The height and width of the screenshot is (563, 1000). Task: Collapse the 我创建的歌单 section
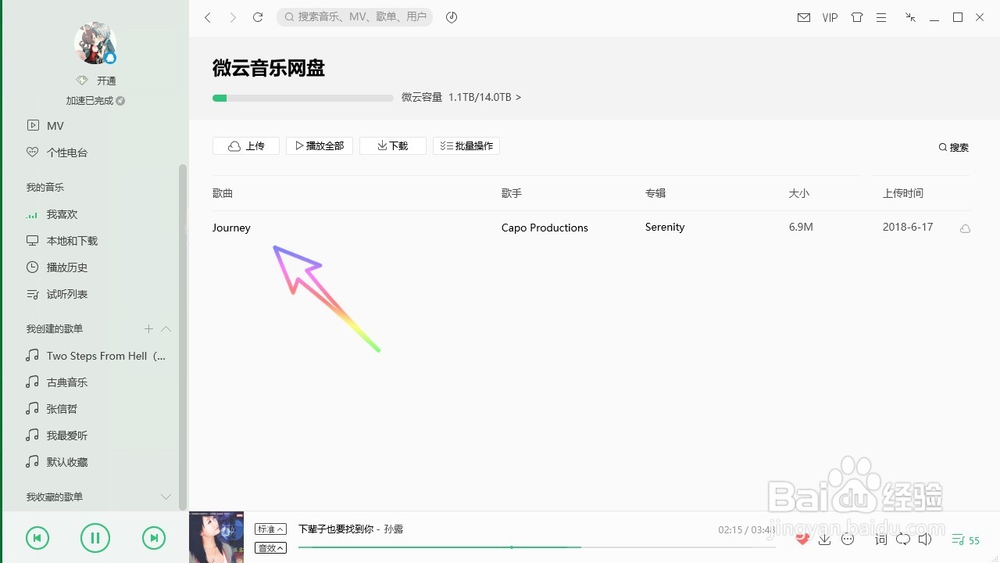click(x=166, y=329)
